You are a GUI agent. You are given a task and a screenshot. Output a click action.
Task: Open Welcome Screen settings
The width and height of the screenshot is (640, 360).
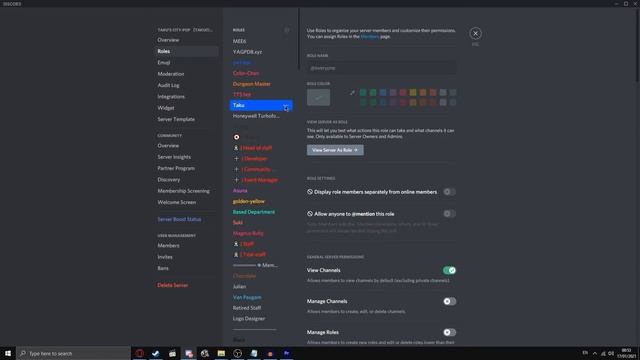177,202
